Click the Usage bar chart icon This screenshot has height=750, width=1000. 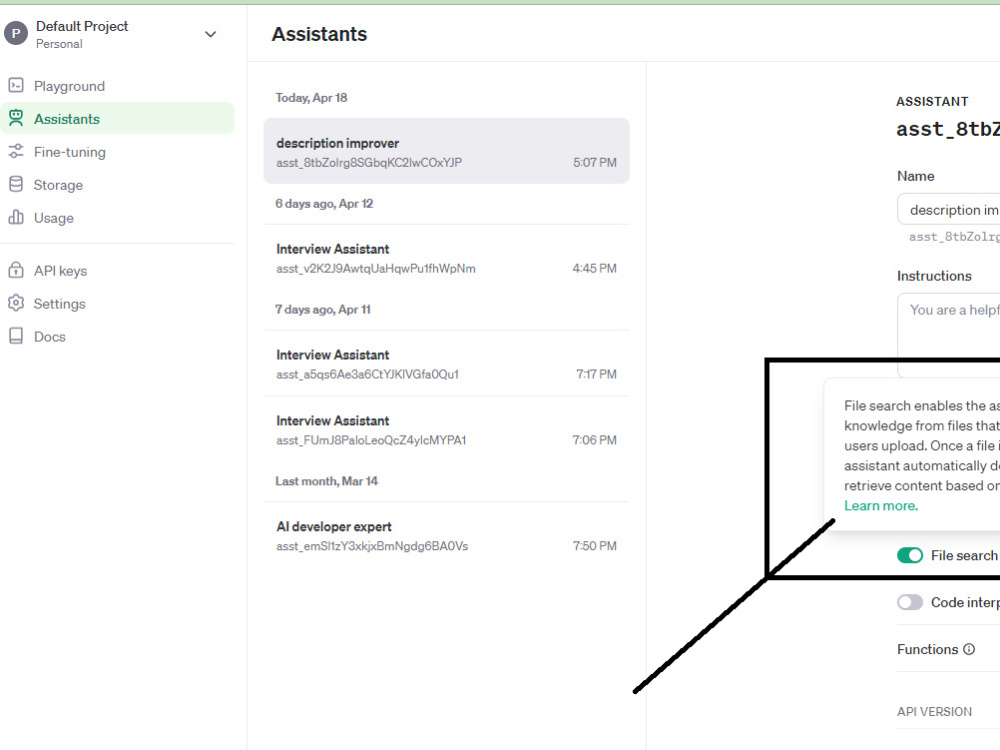pos(16,217)
